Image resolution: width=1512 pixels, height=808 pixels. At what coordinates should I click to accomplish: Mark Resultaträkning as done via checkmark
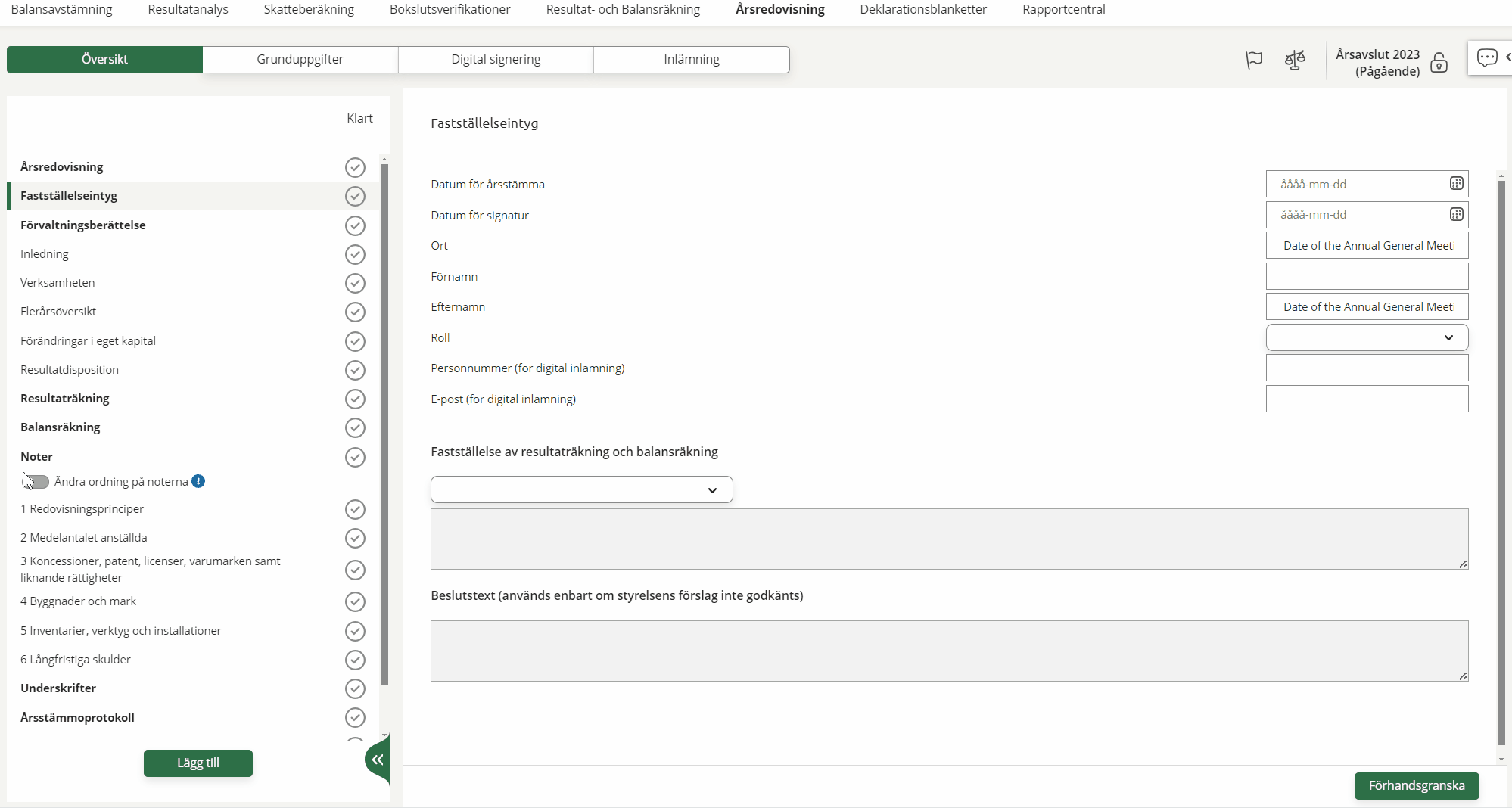[355, 399]
